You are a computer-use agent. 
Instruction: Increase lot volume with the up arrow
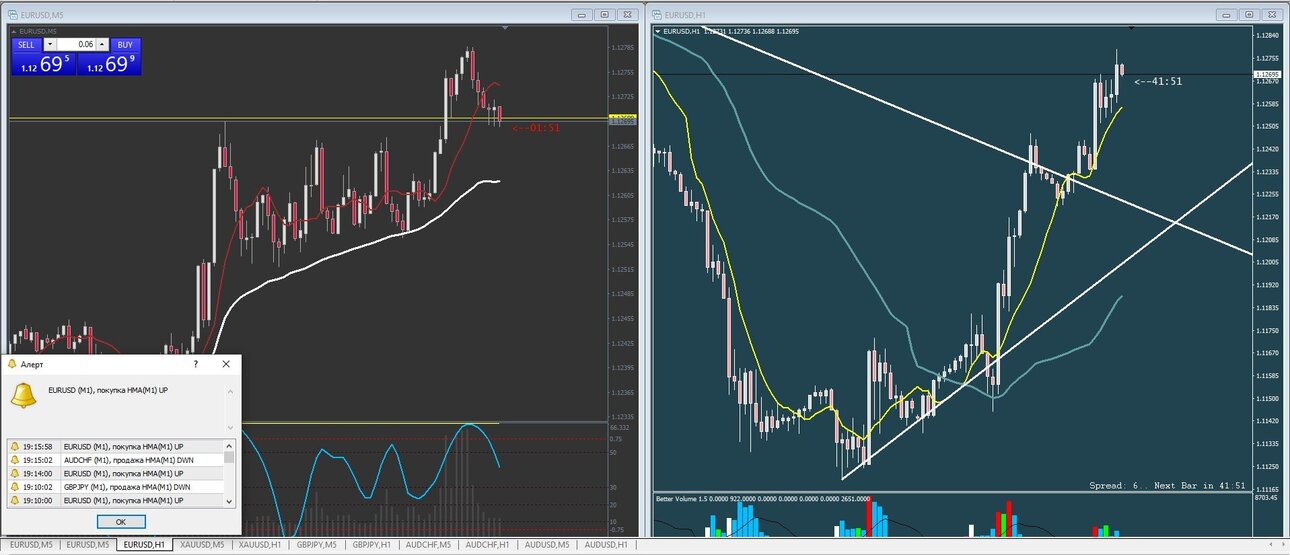(x=102, y=45)
